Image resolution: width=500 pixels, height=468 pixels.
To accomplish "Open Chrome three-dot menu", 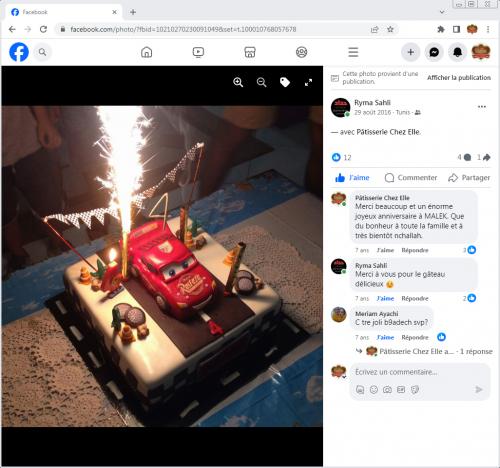I will click(488, 29).
